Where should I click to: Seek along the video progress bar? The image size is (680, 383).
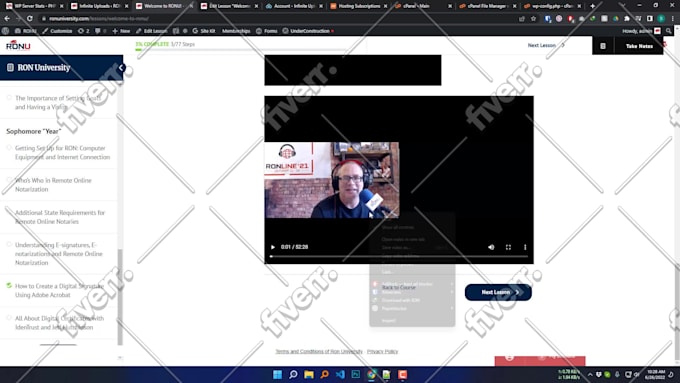(x=399, y=256)
